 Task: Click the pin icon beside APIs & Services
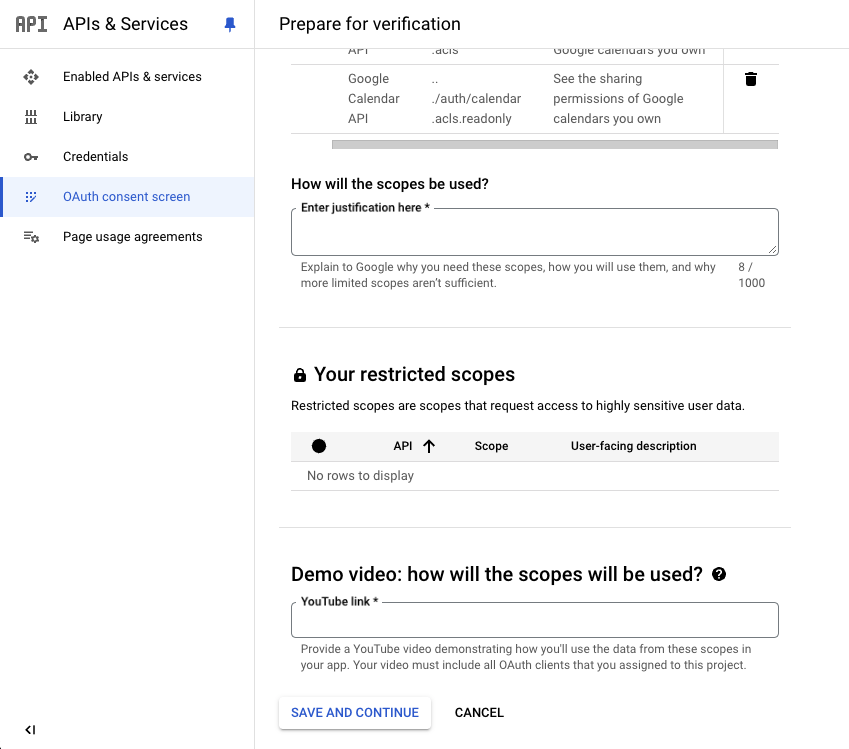230,24
